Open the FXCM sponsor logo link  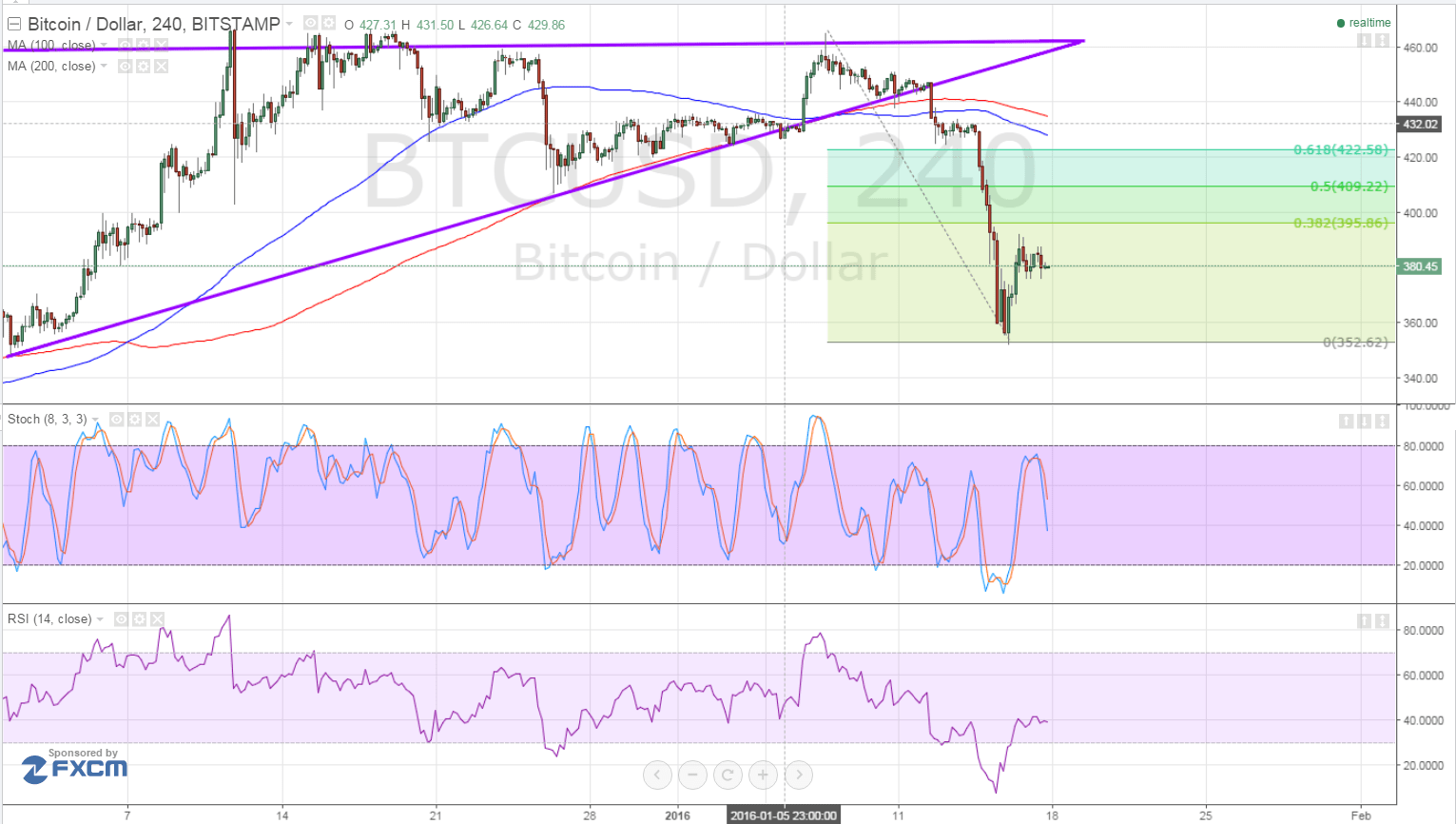tap(75, 765)
